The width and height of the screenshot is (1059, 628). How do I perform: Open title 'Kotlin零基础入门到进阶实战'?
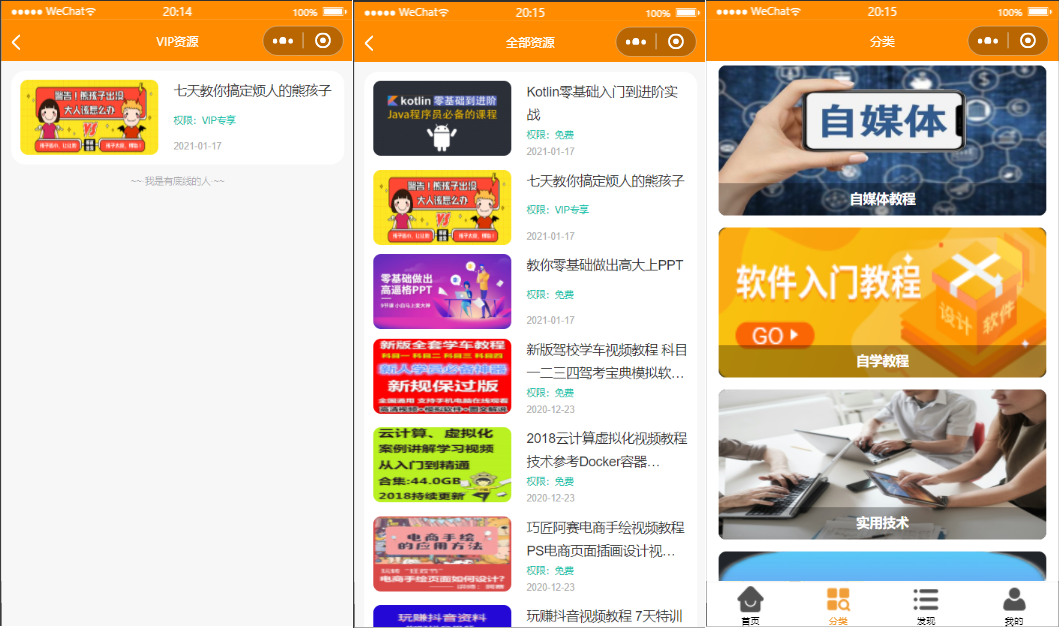602,103
